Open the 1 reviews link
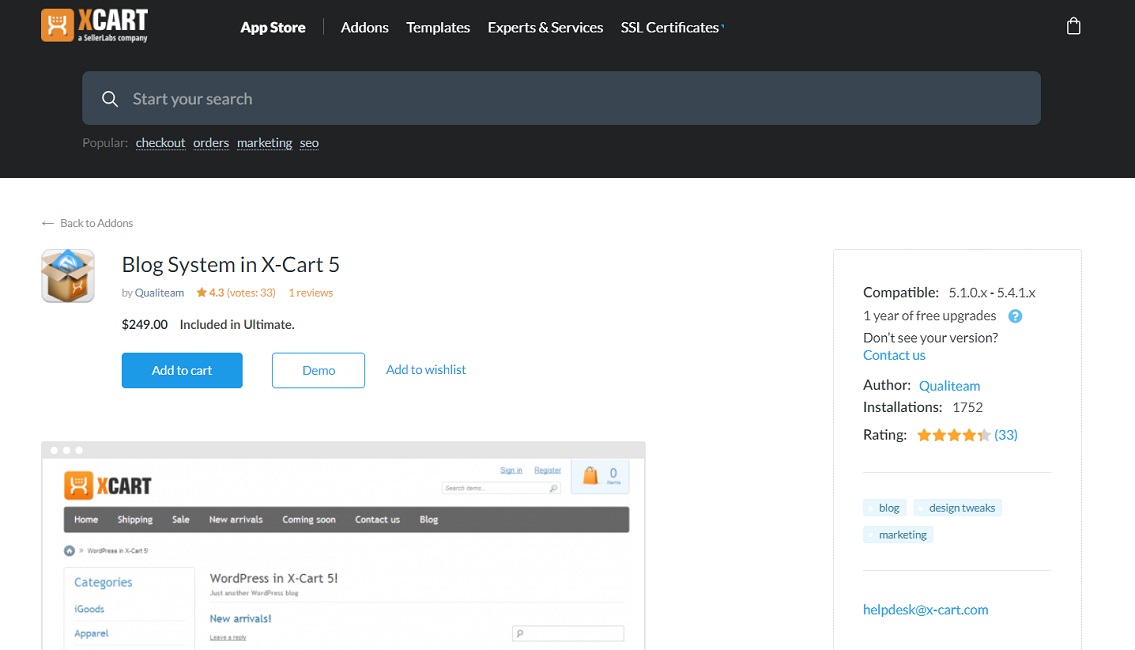Viewport: 1135px width, 650px height. [x=310, y=292]
